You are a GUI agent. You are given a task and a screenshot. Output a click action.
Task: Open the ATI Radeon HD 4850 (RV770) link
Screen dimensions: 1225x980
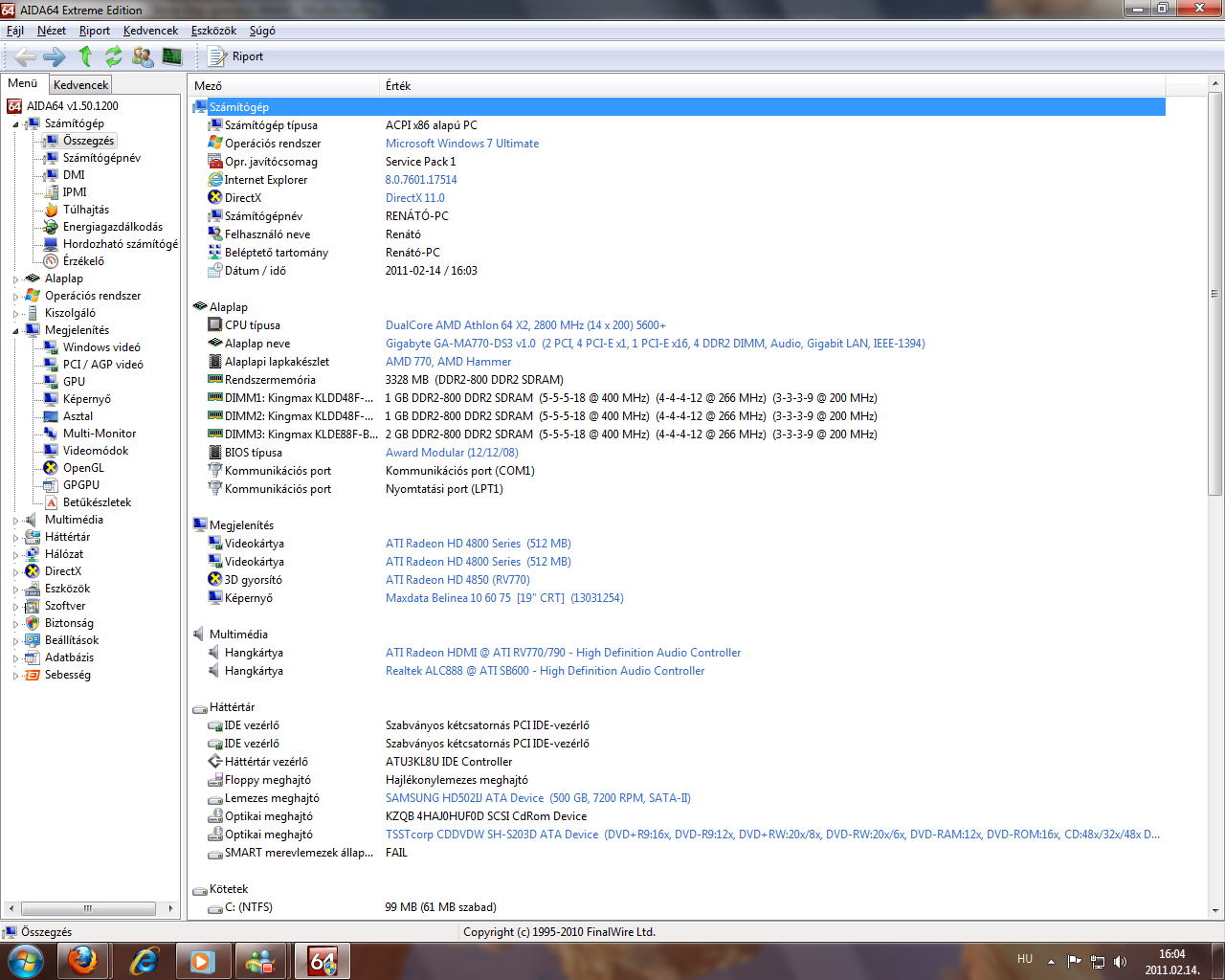click(457, 580)
